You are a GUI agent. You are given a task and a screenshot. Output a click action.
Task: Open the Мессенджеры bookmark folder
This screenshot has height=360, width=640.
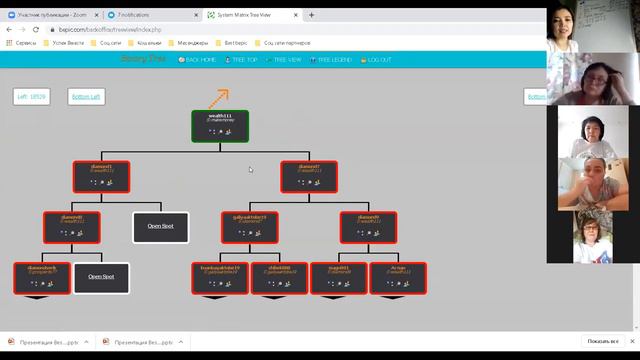(188, 43)
